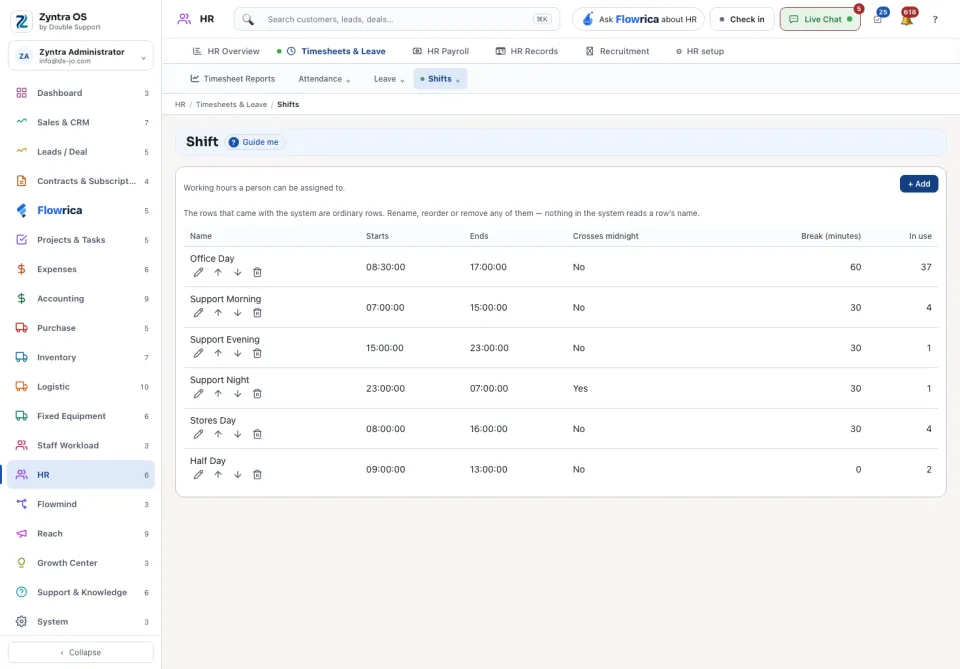Open Flowmind in the sidebar
This screenshot has height=669, width=960.
(x=81, y=504)
